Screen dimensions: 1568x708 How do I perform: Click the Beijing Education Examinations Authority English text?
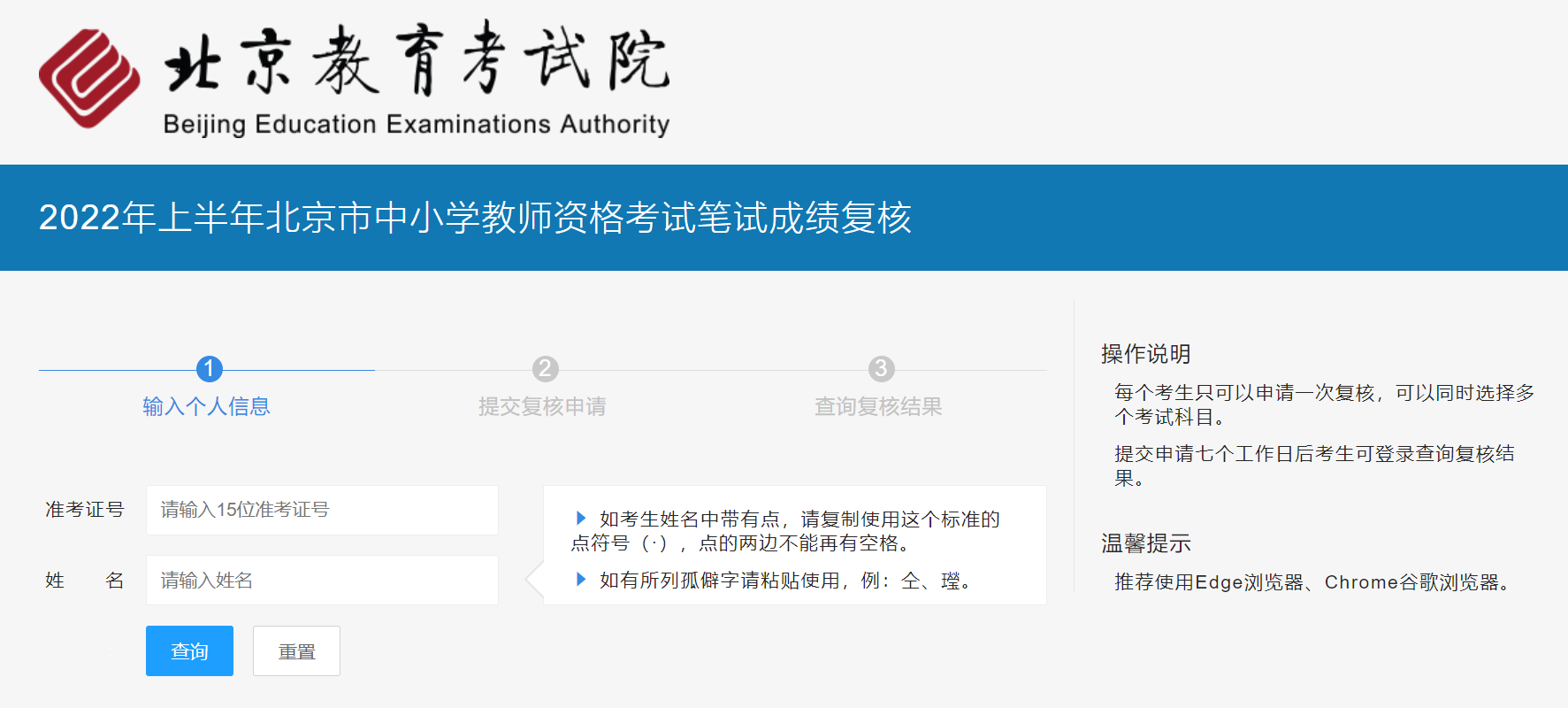coord(417,125)
